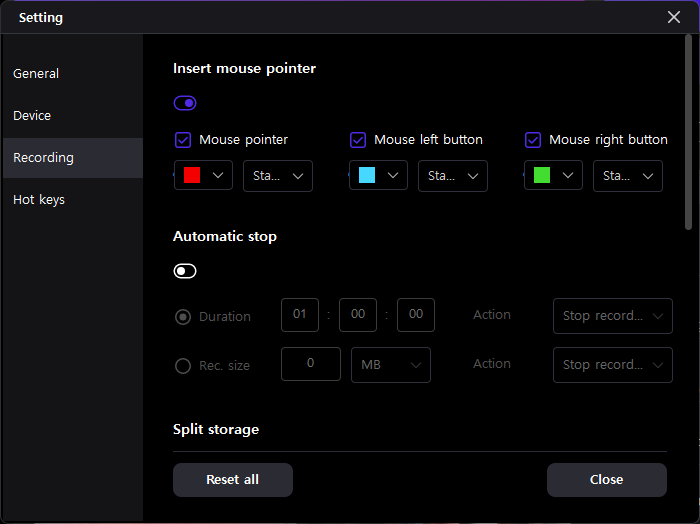
Task: Open the General settings tab
Action: tap(36, 74)
